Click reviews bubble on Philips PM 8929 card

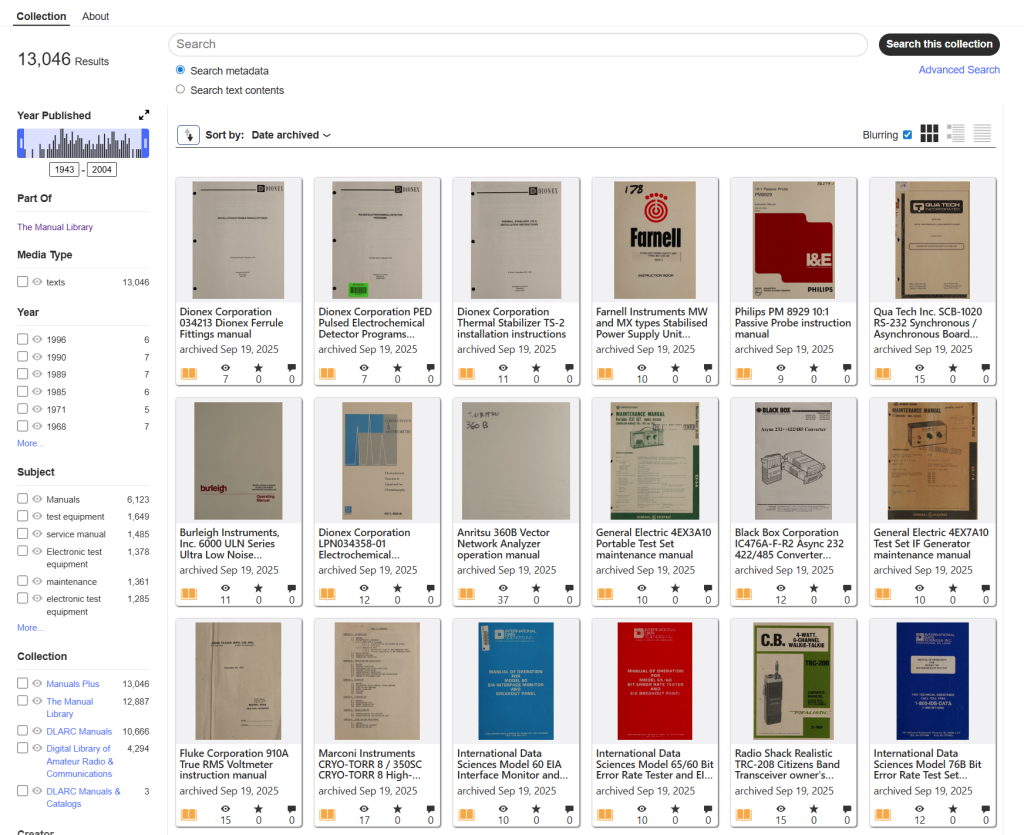pos(847,368)
